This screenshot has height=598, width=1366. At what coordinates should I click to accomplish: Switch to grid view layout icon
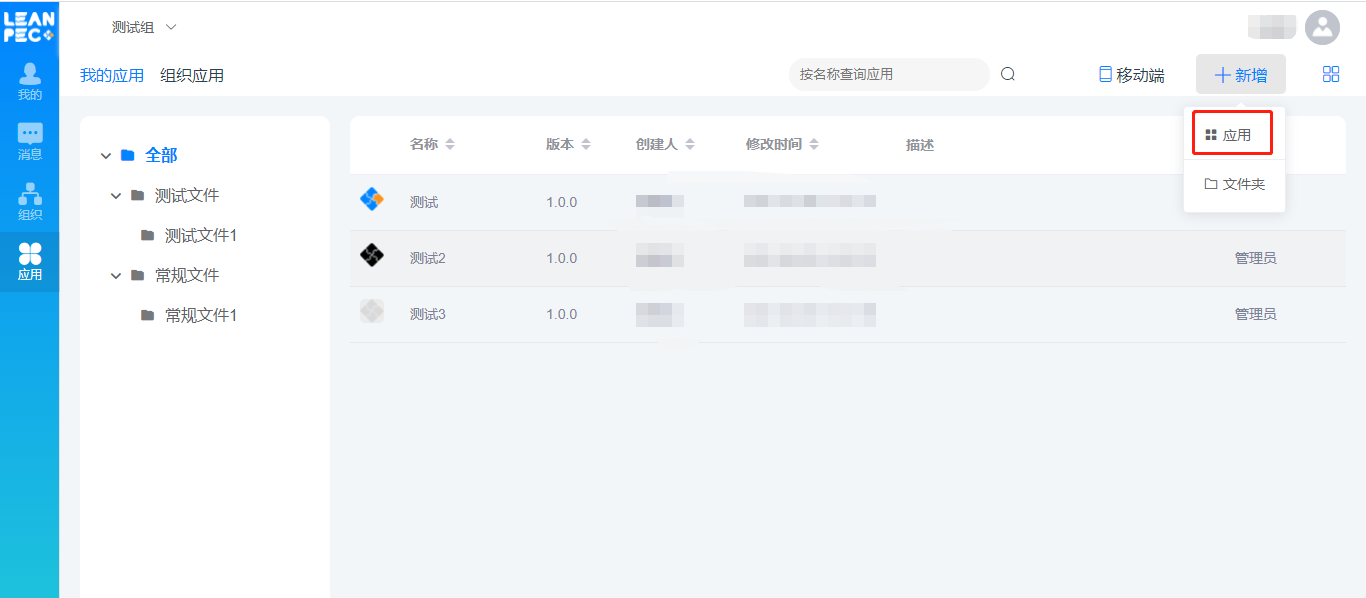(x=1331, y=74)
